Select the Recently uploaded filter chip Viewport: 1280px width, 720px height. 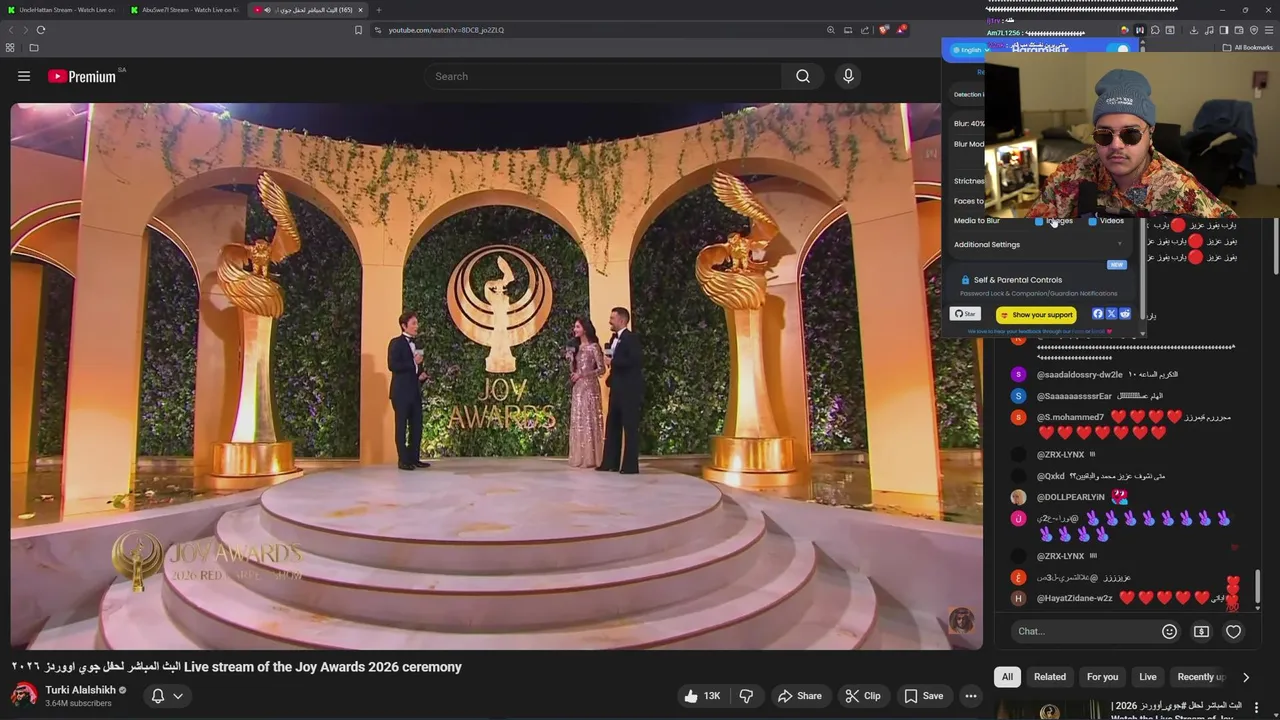(1200, 677)
